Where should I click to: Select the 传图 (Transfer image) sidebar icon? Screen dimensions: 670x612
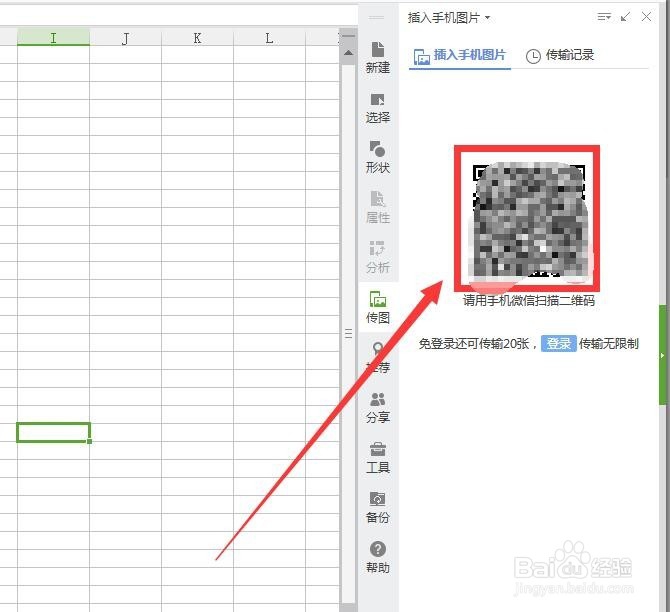(x=378, y=308)
